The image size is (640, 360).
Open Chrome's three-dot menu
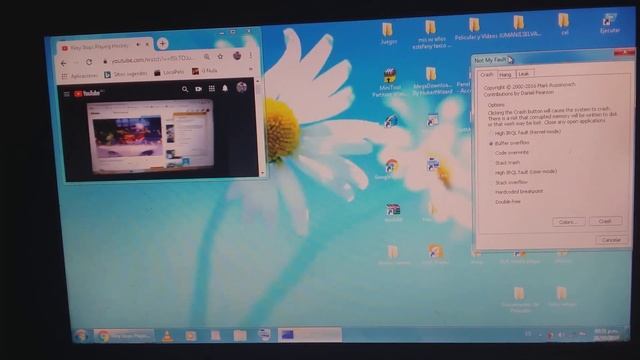tap(251, 55)
